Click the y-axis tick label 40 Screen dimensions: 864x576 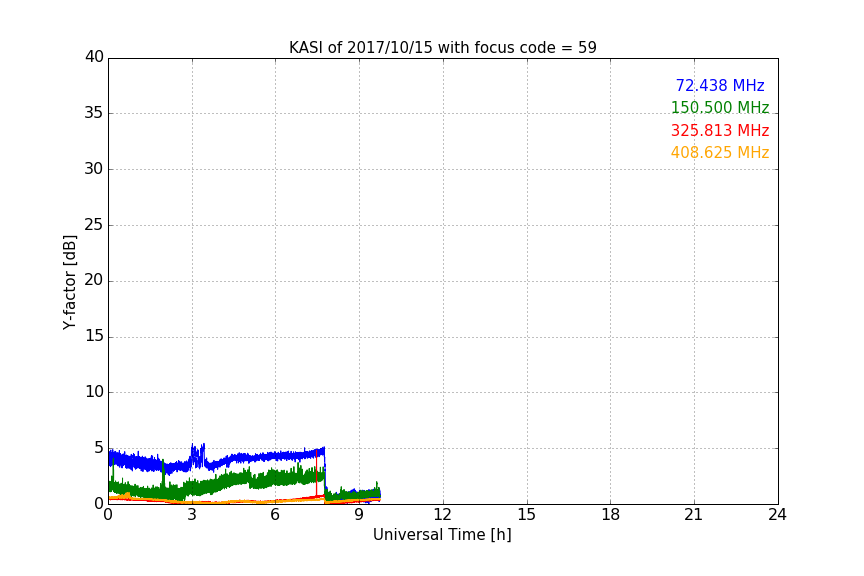(94, 57)
